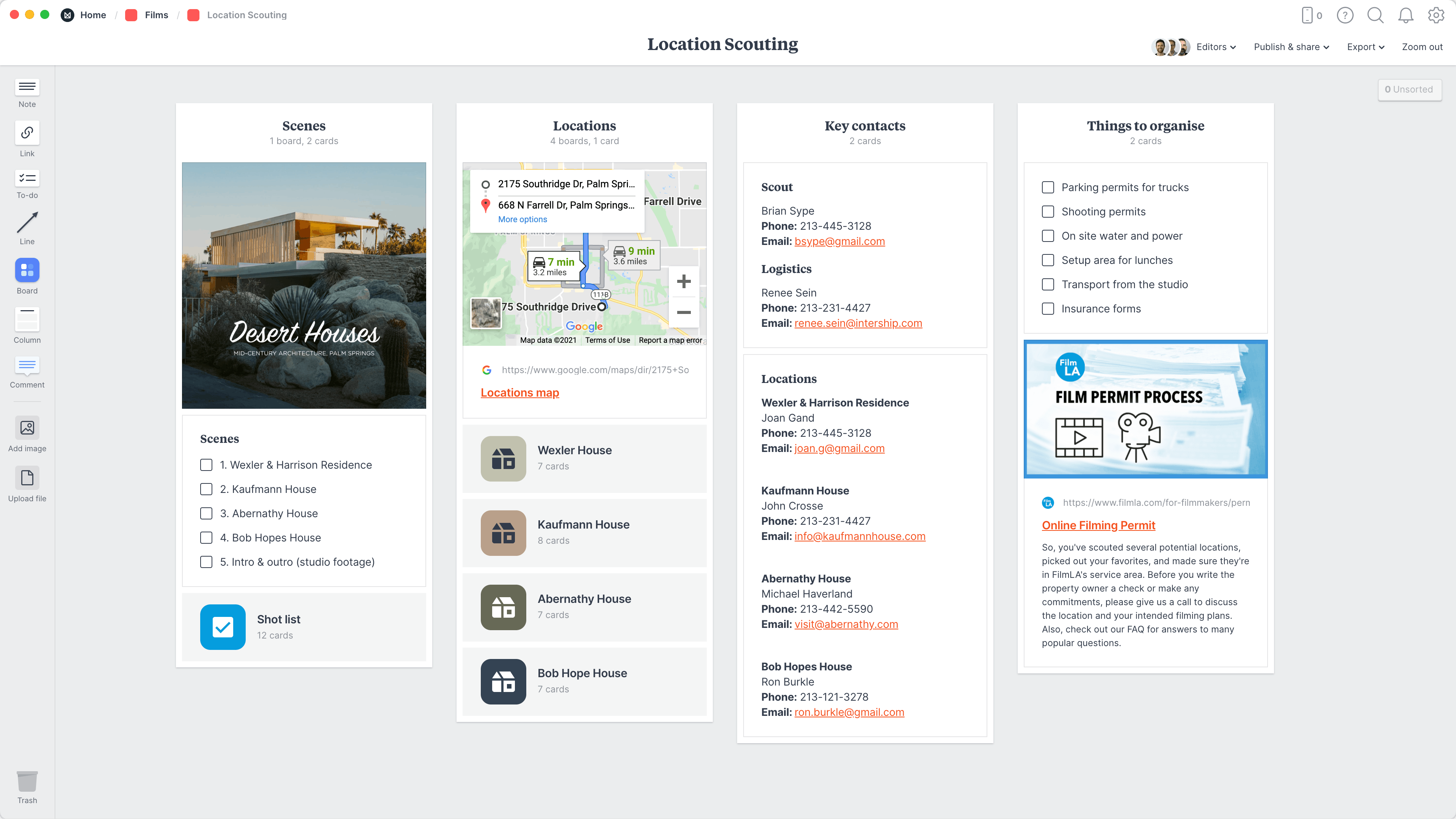1456x819 pixels.
Task: Open the Editors dropdown
Action: click(1215, 47)
